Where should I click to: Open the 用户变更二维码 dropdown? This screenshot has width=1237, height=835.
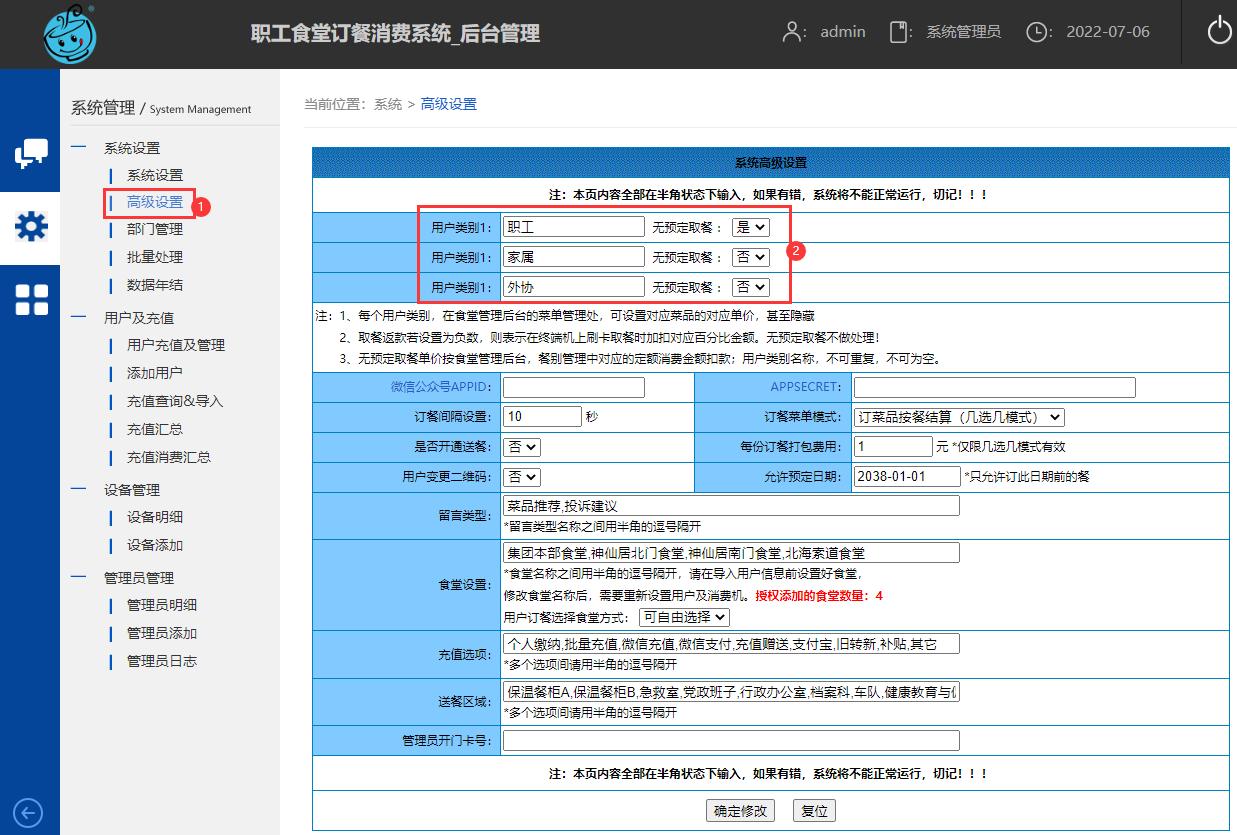(521, 477)
